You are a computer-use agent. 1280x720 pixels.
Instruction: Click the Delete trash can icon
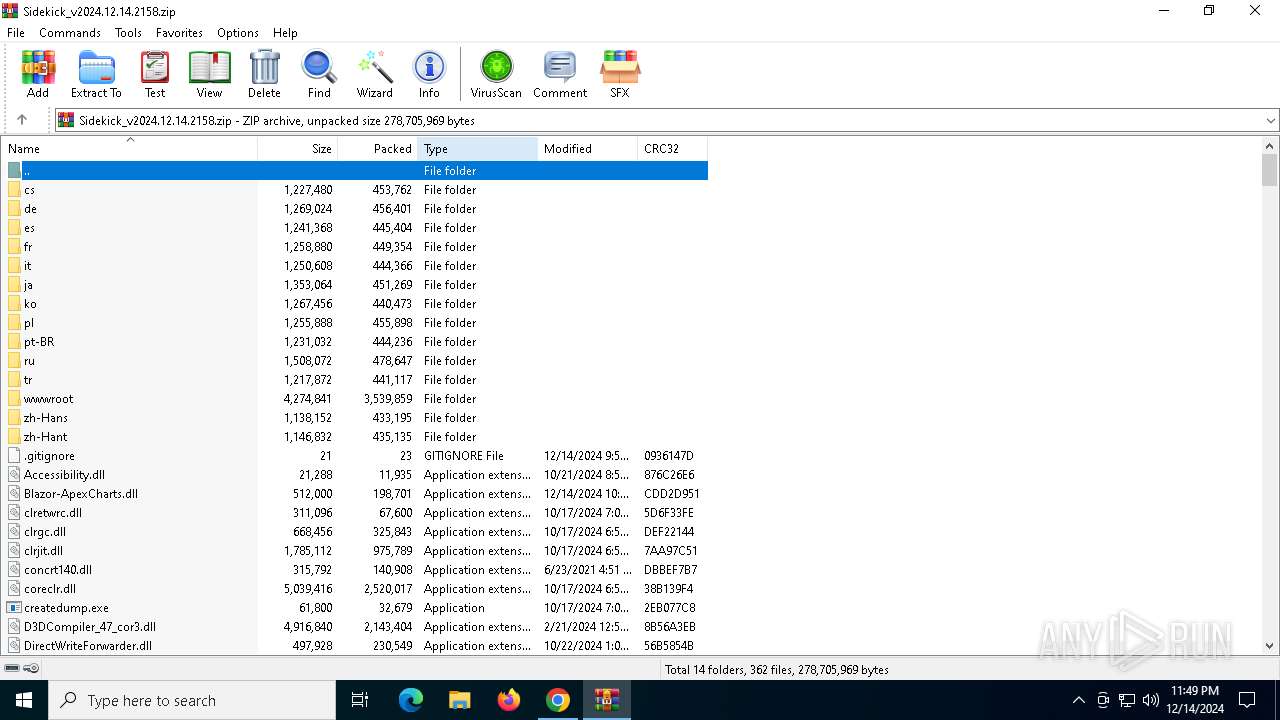(x=264, y=75)
